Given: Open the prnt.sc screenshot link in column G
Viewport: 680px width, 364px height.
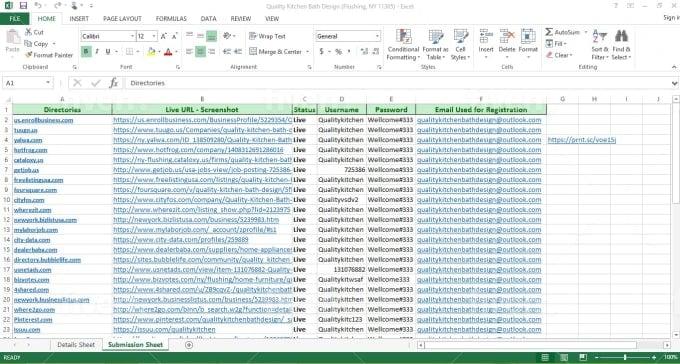Looking at the screenshot, I should pos(582,140).
